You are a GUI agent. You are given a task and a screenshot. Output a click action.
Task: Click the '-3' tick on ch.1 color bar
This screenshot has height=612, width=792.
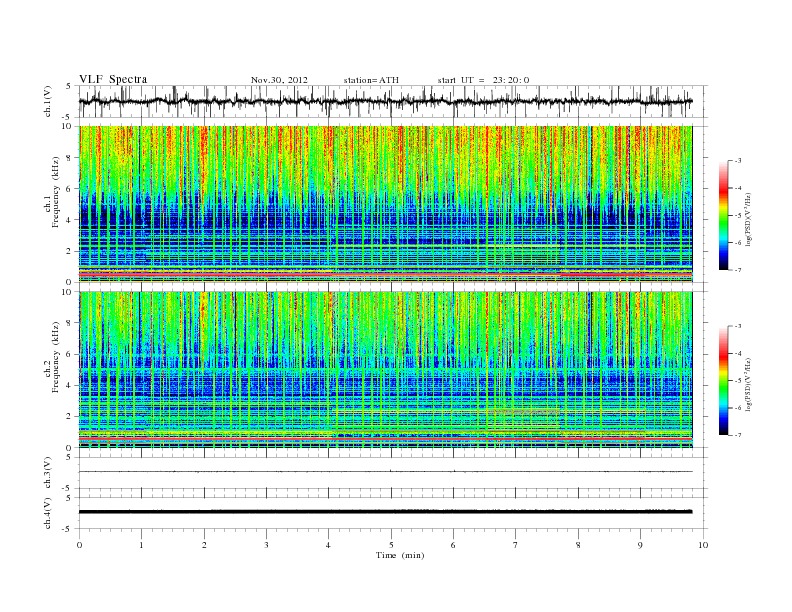(738, 161)
